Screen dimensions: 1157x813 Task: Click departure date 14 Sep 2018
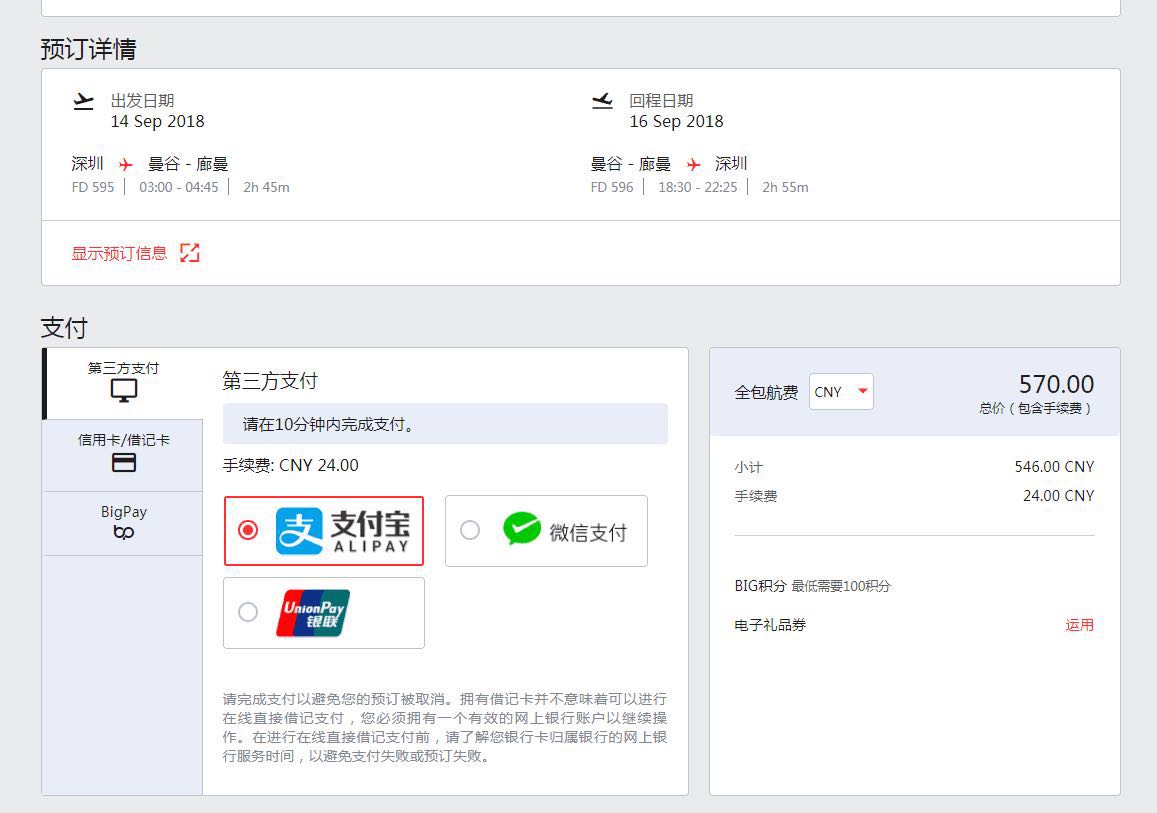(x=158, y=121)
